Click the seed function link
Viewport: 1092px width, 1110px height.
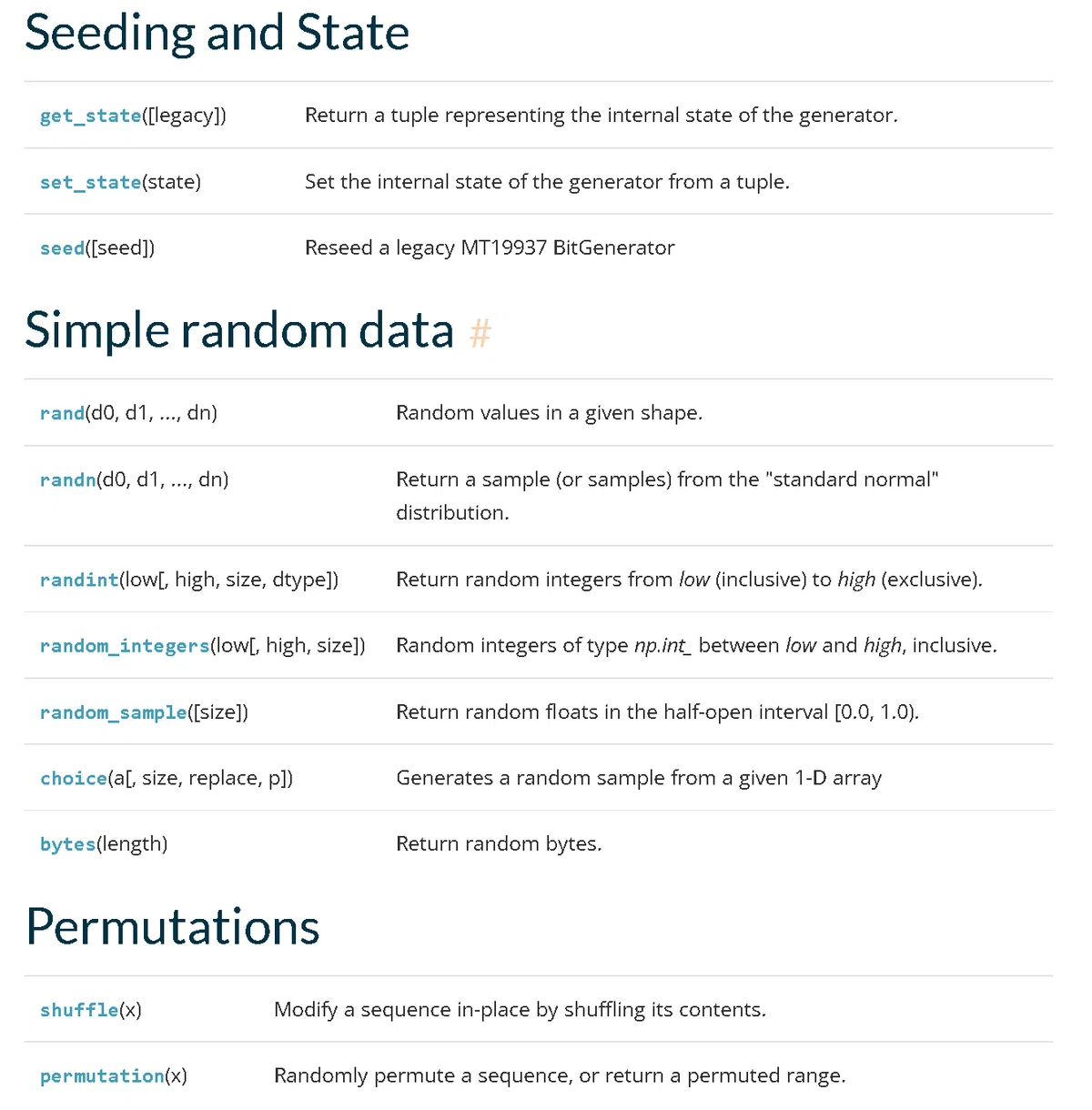coord(63,248)
